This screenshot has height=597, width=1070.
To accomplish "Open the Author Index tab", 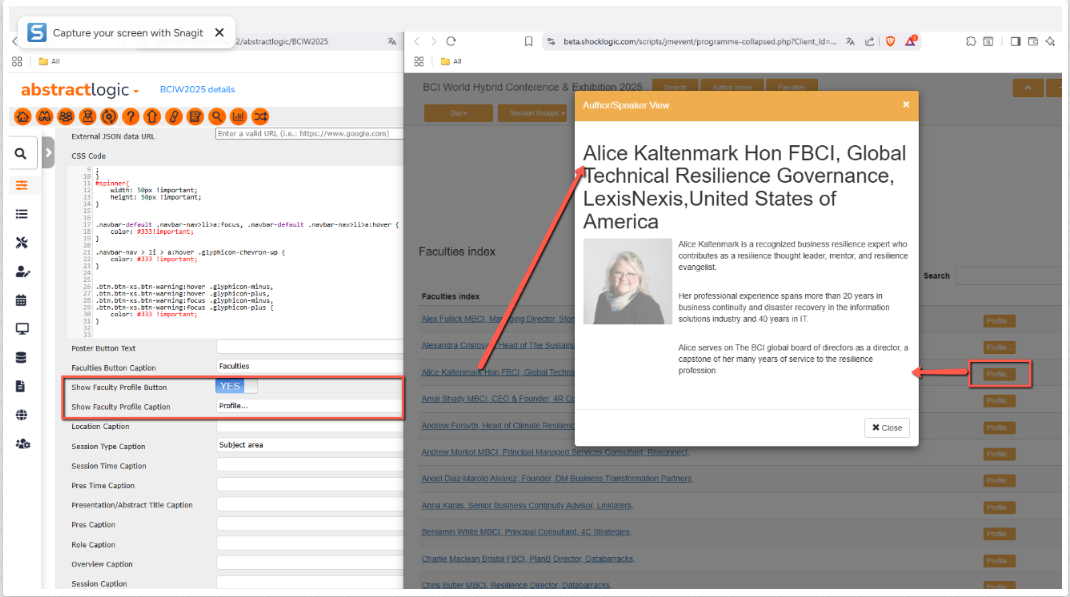I will pyautogui.click(x=732, y=87).
